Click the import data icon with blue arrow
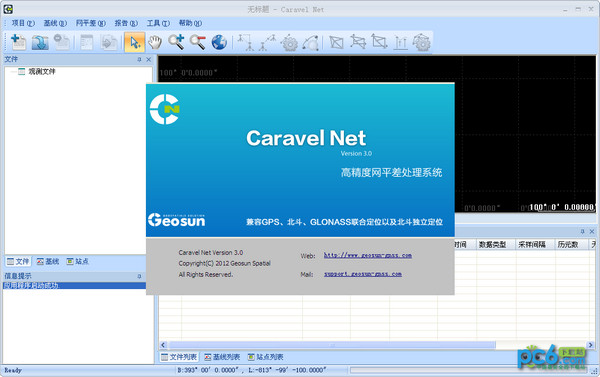The width and height of the screenshot is (600, 377). pyautogui.click(x=40, y=42)
